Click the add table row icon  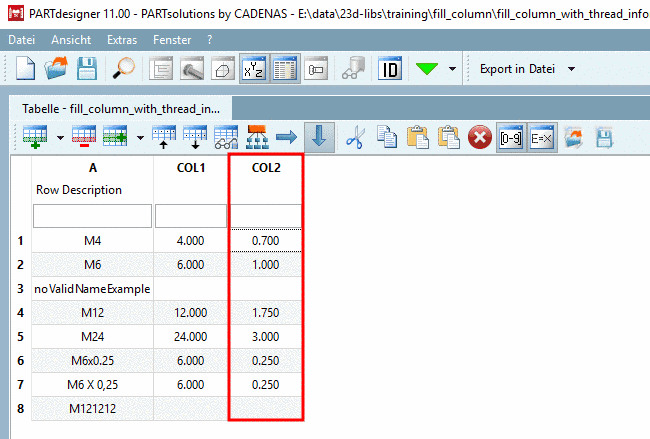35,137
